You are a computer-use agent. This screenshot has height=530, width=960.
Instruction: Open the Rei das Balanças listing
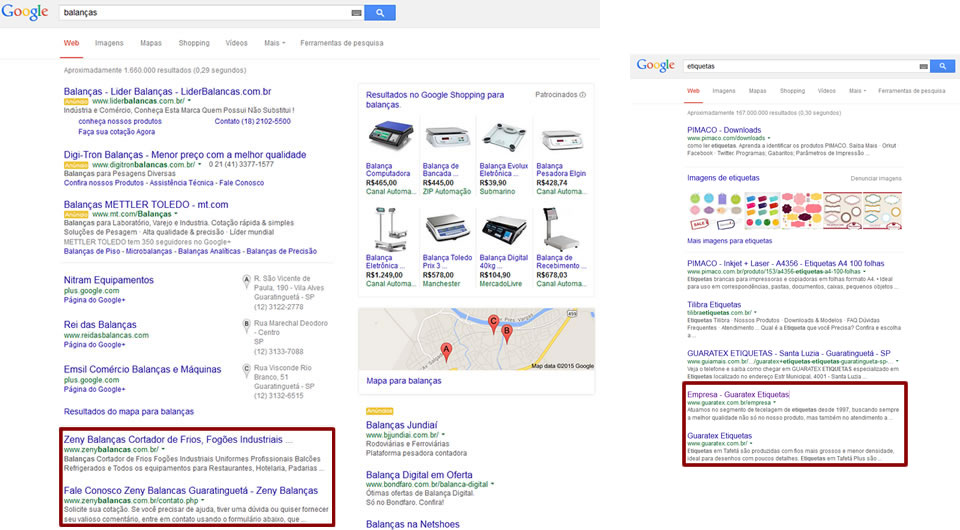tap(100, 324)
